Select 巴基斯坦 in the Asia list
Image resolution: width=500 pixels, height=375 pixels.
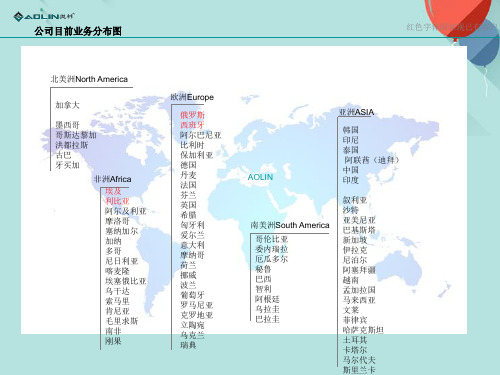[x=359, y=230]
